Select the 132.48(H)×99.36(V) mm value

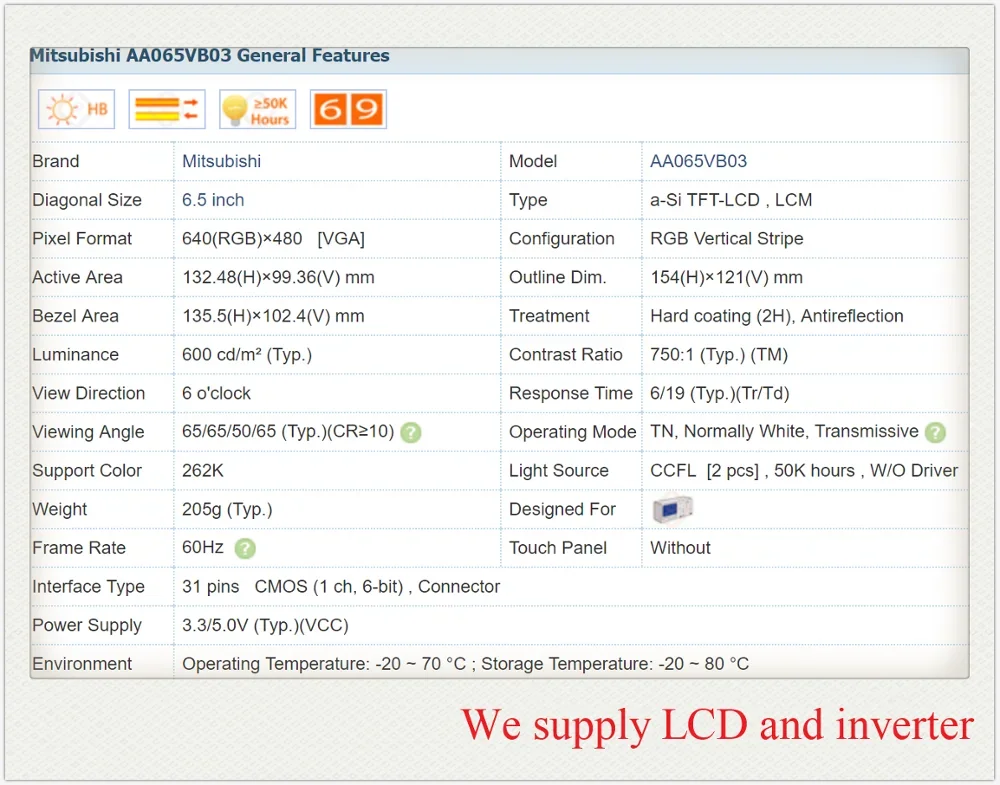278,277
